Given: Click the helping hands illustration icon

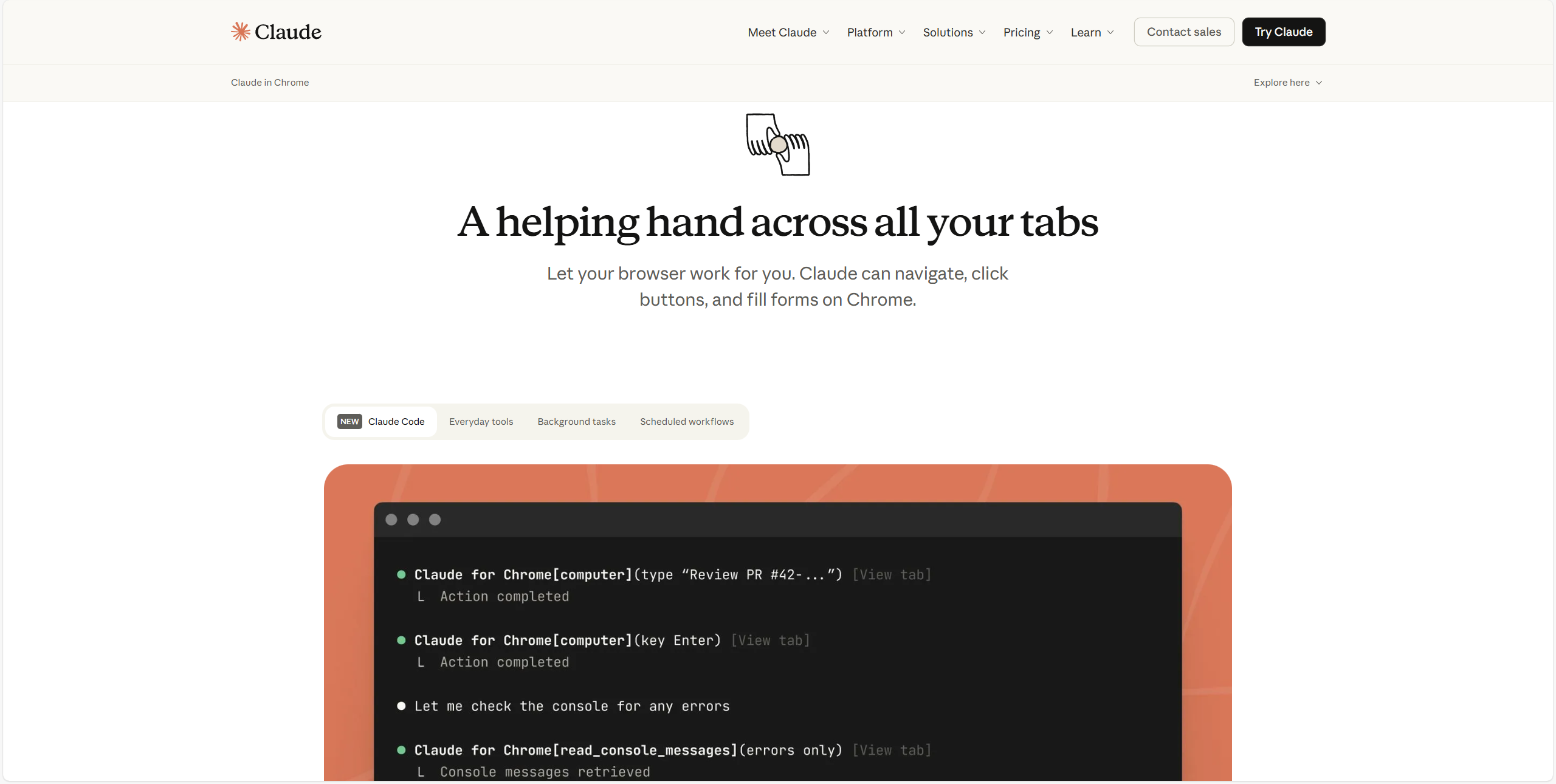Looking at the screenshot, I should [x=778, y=145].
